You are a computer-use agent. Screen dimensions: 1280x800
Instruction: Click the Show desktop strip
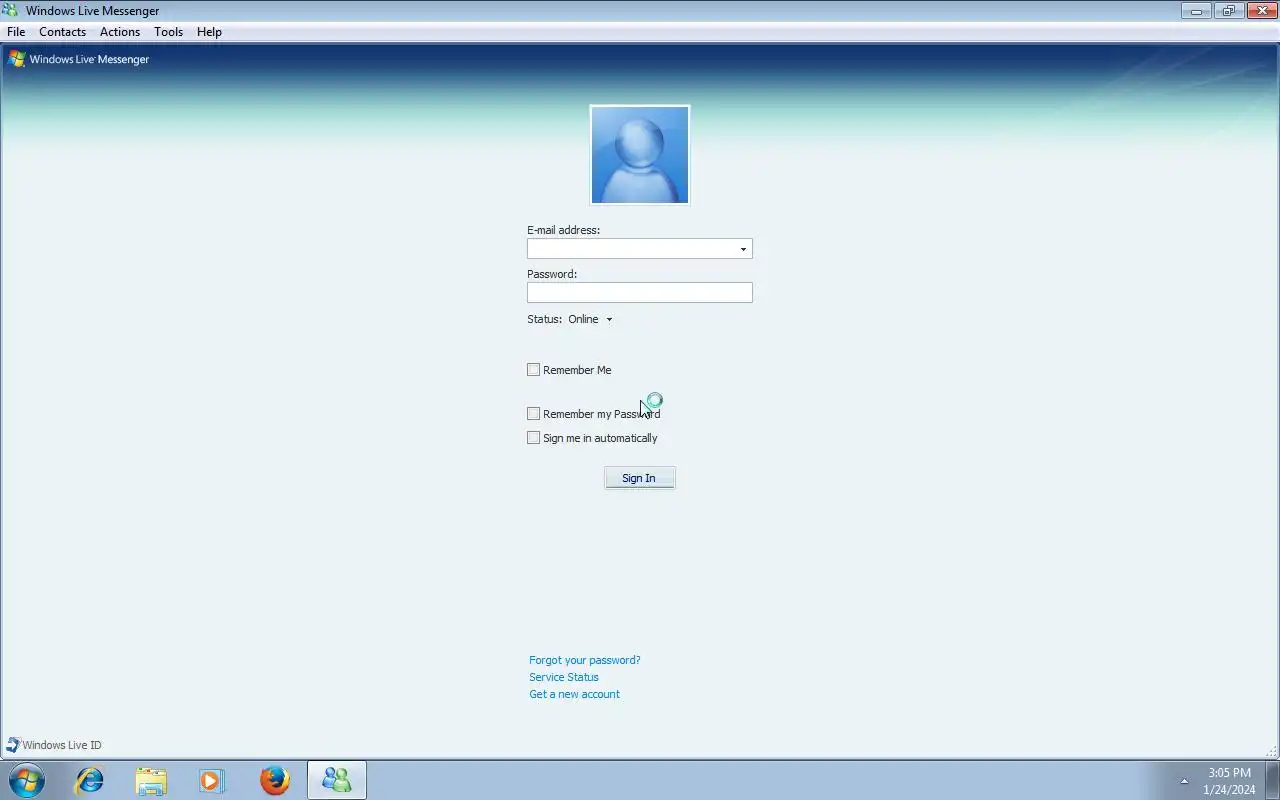click(x=1272, y=780)
